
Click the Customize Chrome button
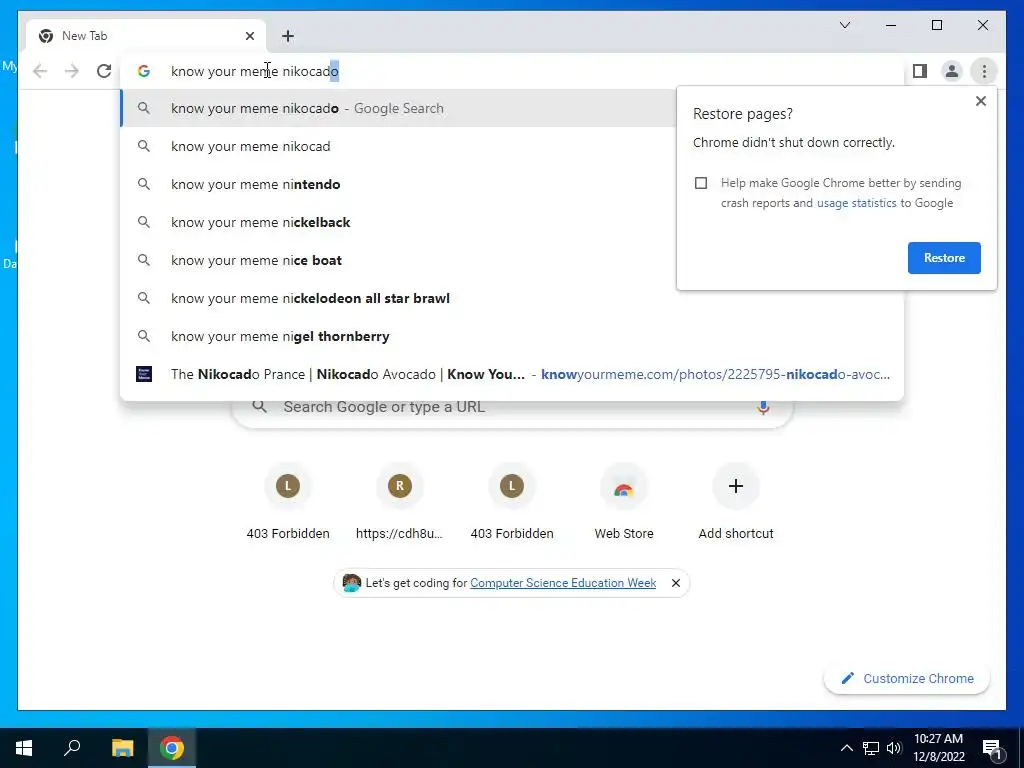coord(907,679)
